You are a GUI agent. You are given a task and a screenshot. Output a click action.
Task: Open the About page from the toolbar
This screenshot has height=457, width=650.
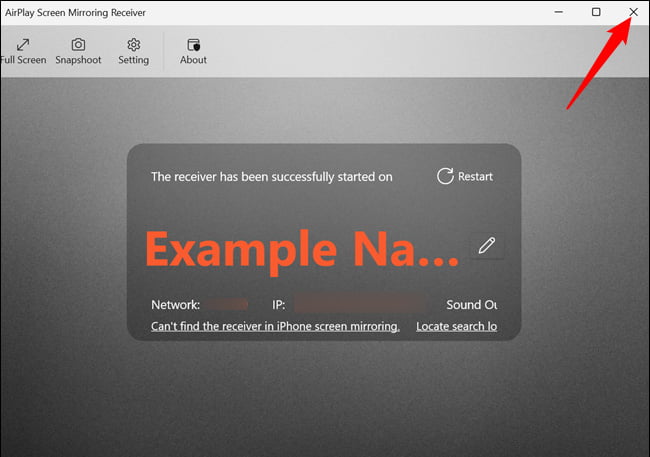[193, 52]
